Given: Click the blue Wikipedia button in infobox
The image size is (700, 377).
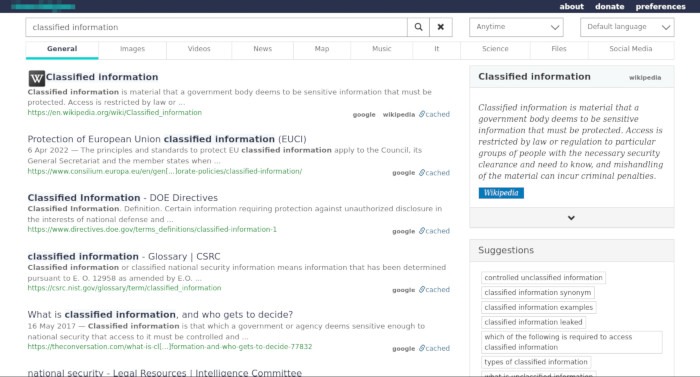Looking at the screenshot, I should [501, 193].
